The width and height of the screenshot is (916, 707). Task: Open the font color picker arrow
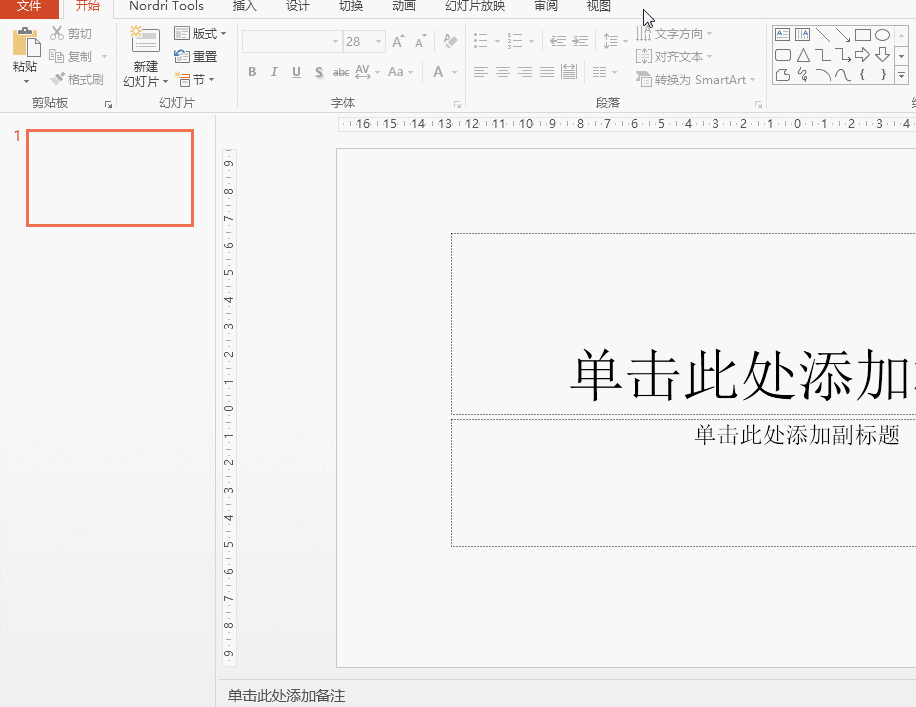click(452, 72)
